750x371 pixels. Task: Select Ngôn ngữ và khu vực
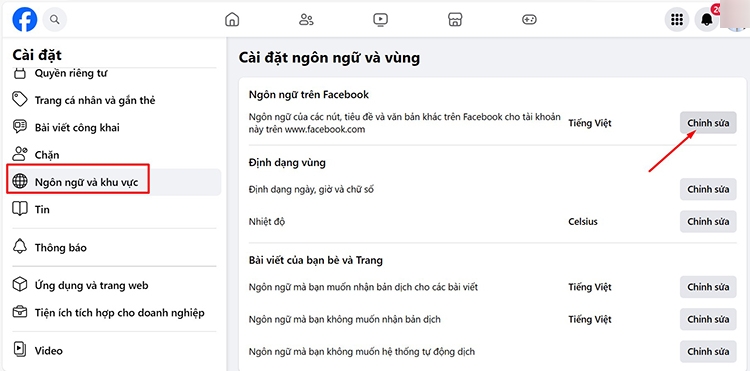coord(114,182)
